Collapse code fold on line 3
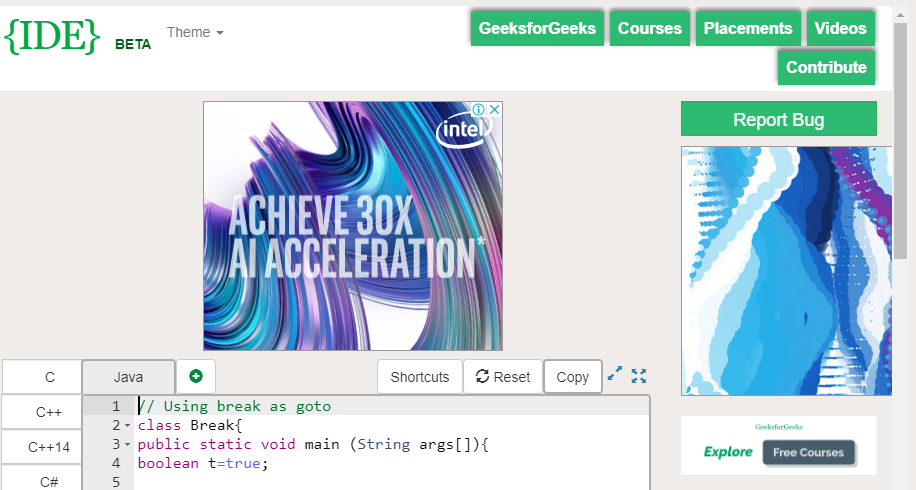Screen dimensions: 916x490 tap(127, 445)
